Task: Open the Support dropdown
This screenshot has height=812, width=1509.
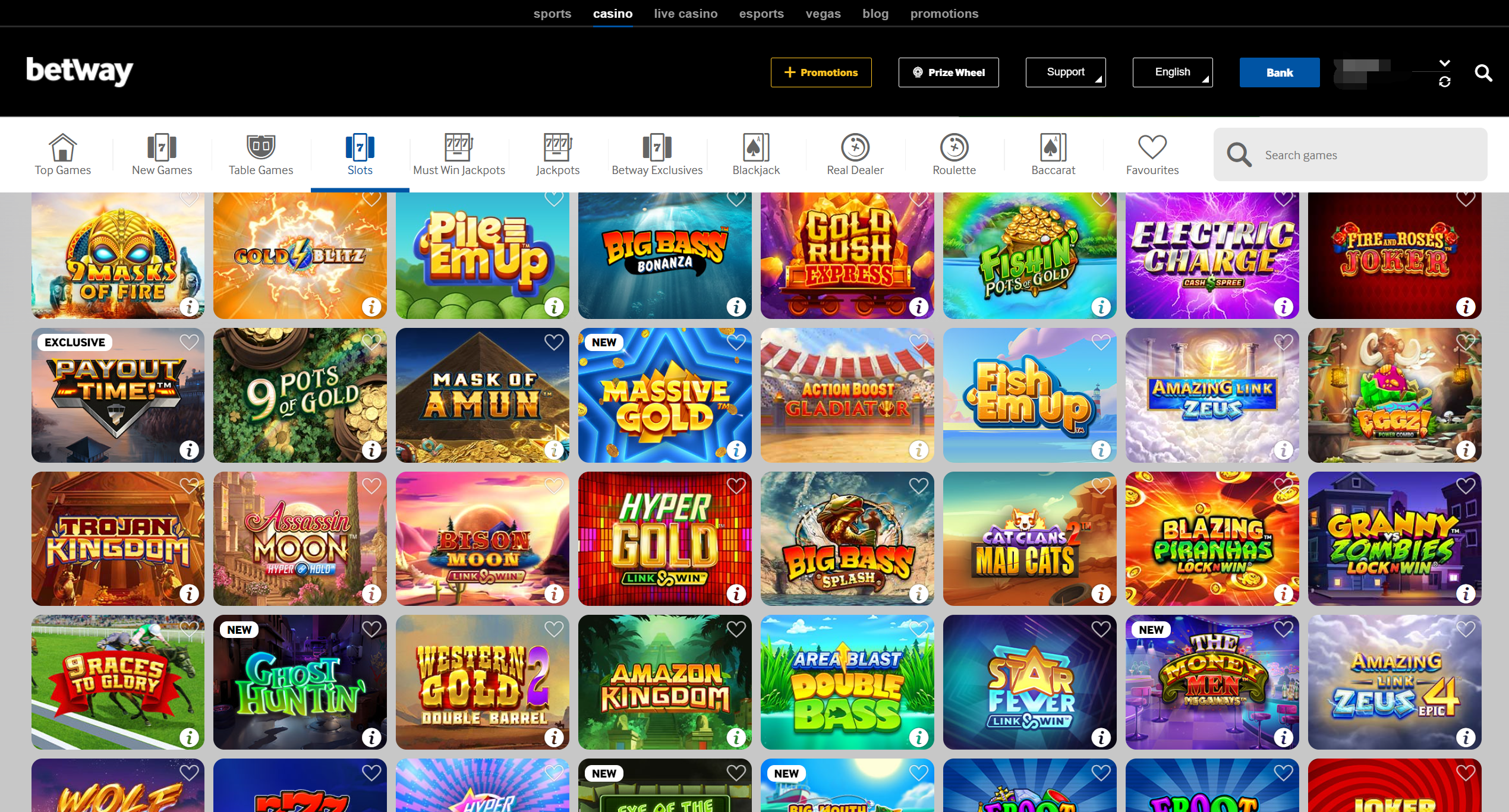Action: (1066, 72)
